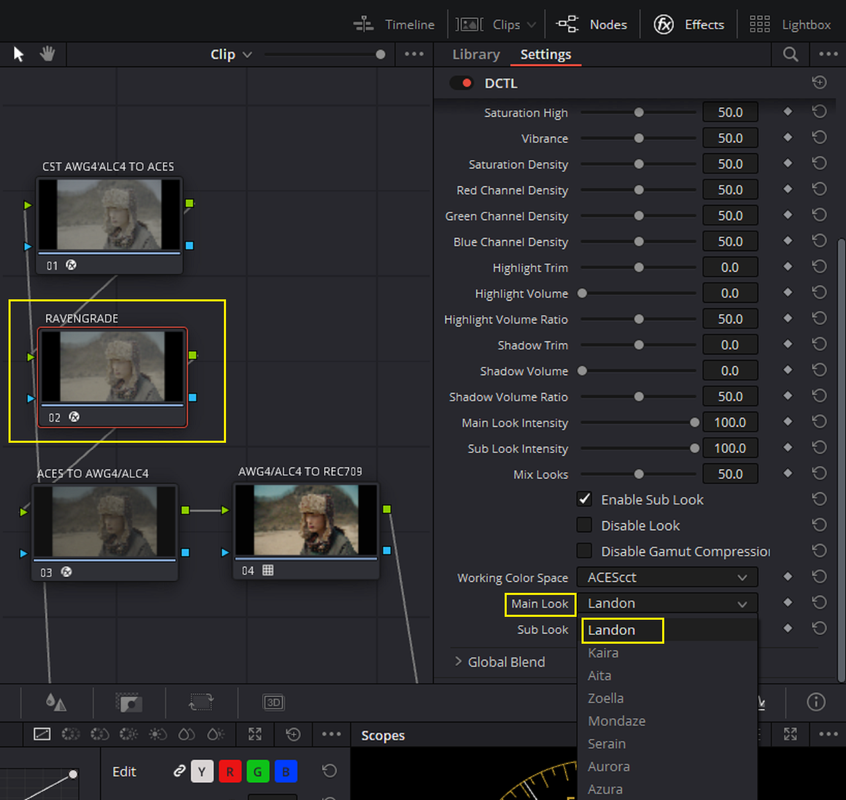Screen dimensions: 846x800
Task: Switch to the Library tab
Action: pyautogui.click(x=476, y=54)
